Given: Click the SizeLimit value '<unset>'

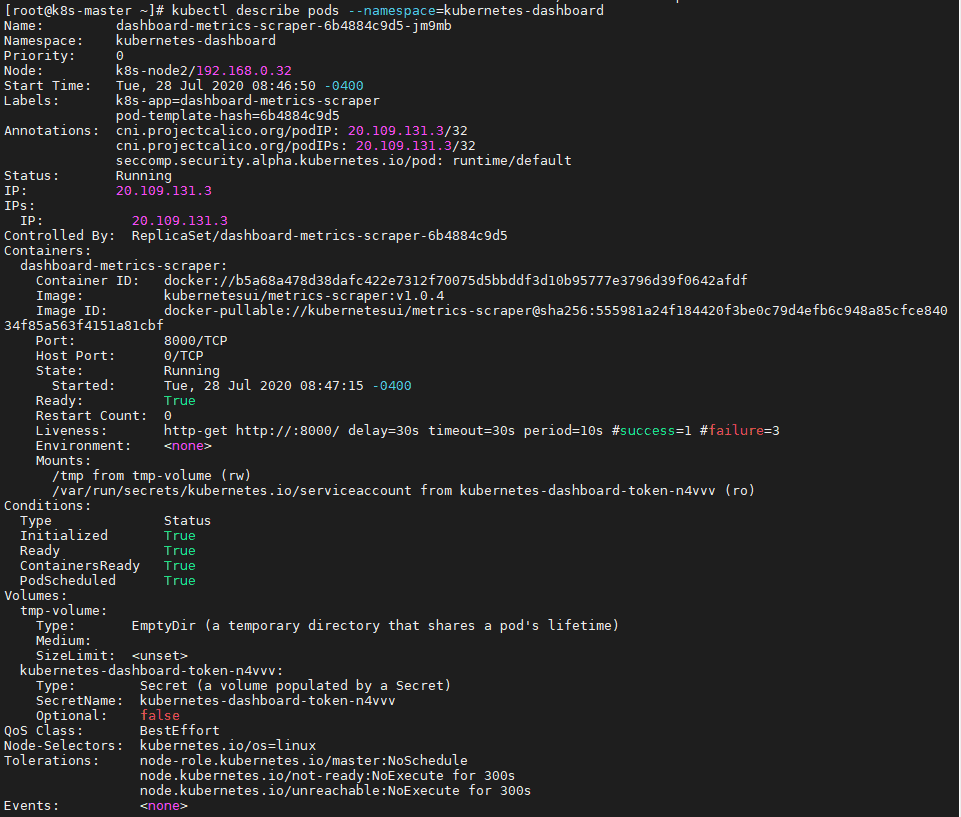Looking at the screenshot, I should click(x=159, y=656).
